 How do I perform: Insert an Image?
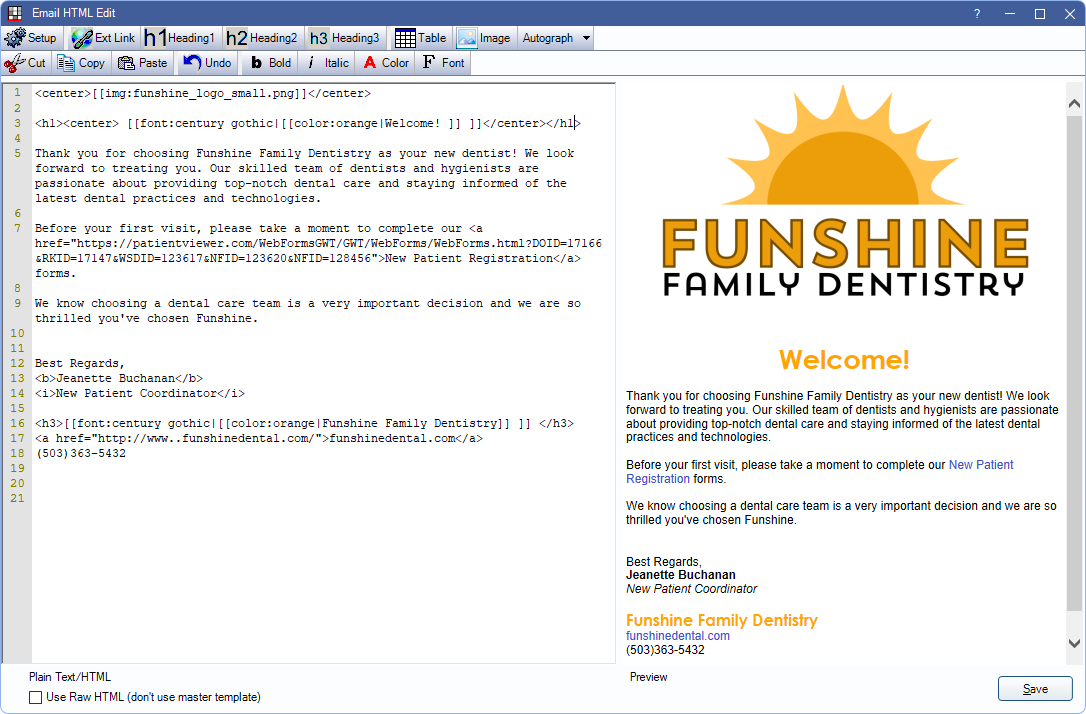(484, 38)
